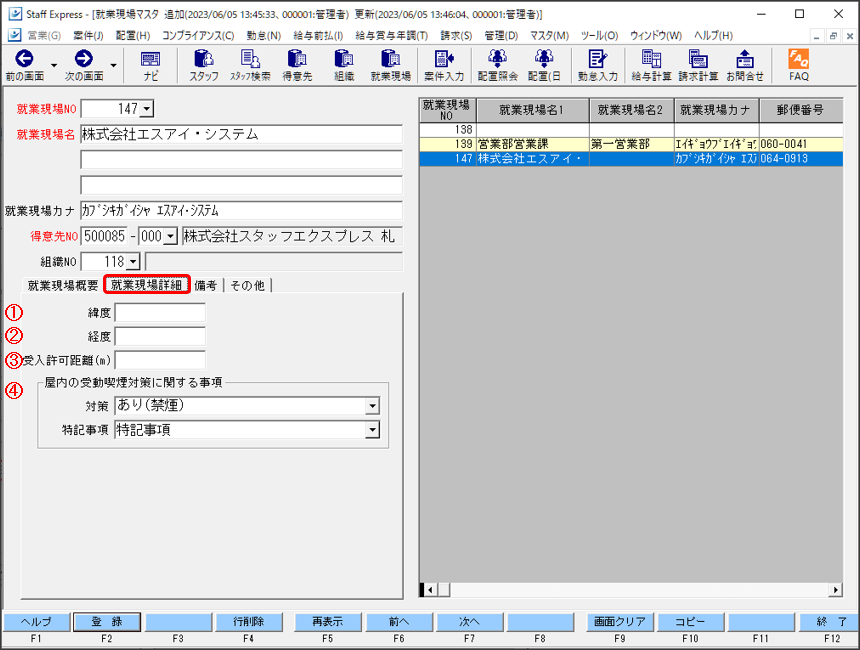Image resolution: width=860 pixels, height=650 pixels.
Task: Switch to その他 tab
Action: [247, 285]
